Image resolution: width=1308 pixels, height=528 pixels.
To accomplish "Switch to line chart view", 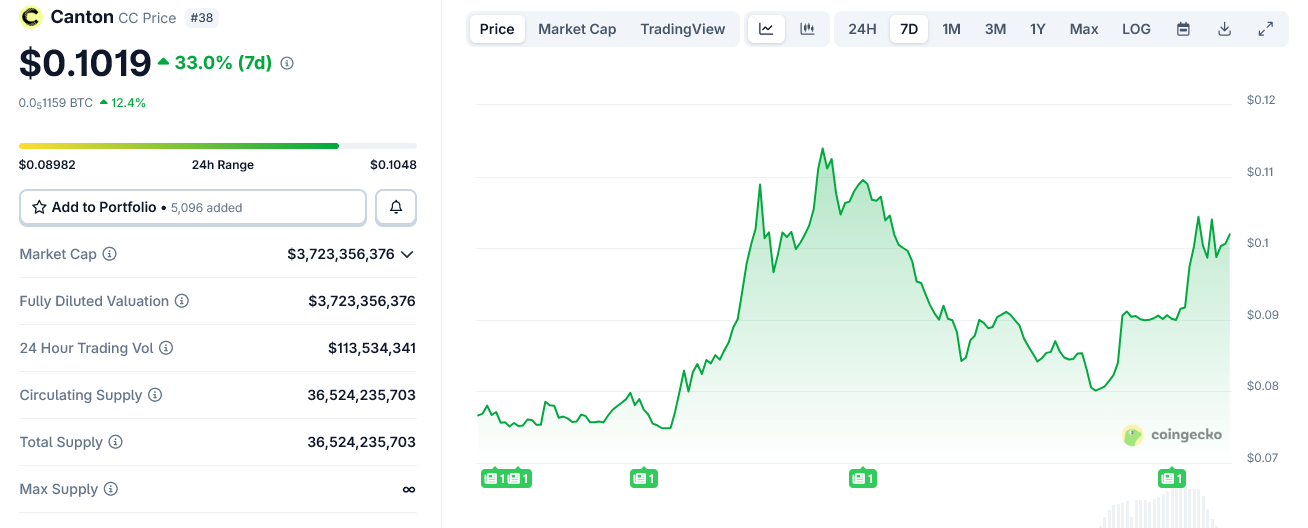I will click(x=766, y=29).
